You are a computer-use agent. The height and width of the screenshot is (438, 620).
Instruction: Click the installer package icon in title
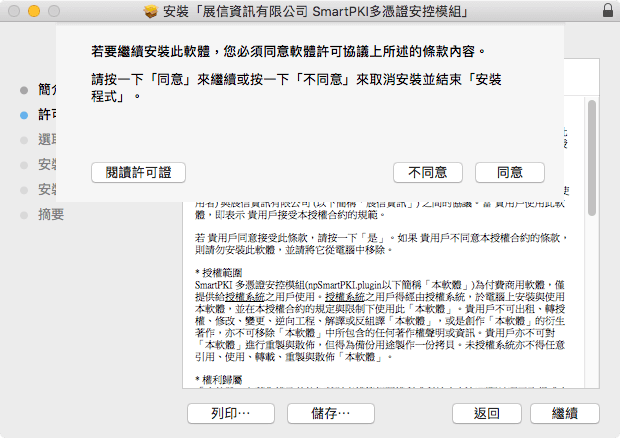[x=151, y=11]
